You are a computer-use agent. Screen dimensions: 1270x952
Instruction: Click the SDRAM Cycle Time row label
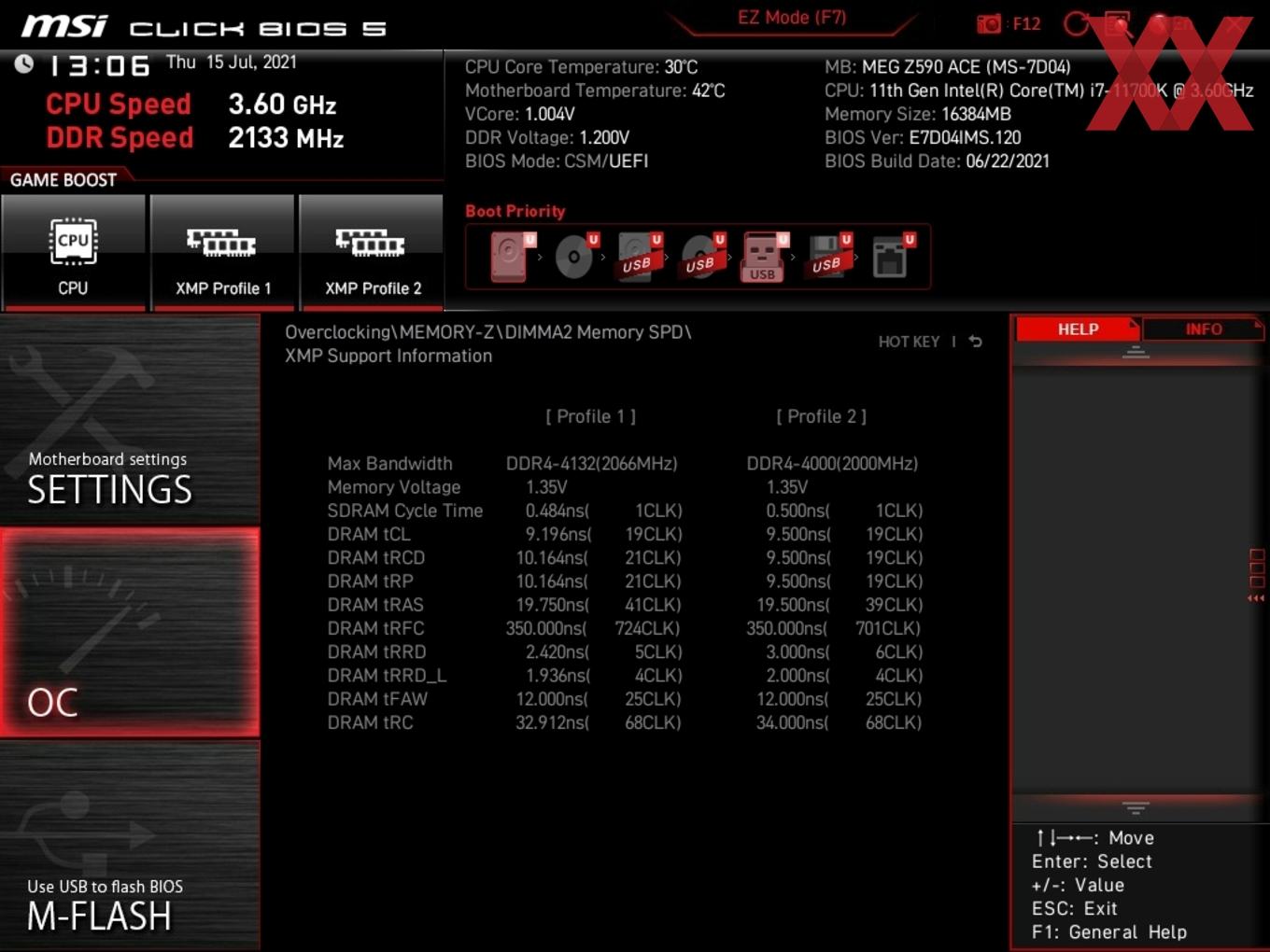405,511
